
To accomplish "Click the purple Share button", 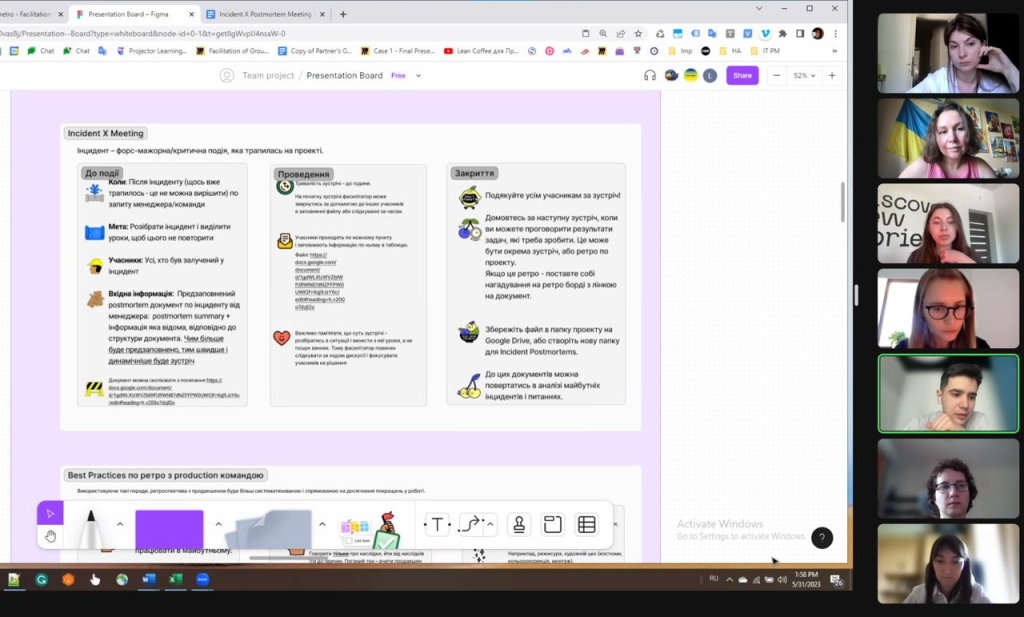I will tap(743, 76).
